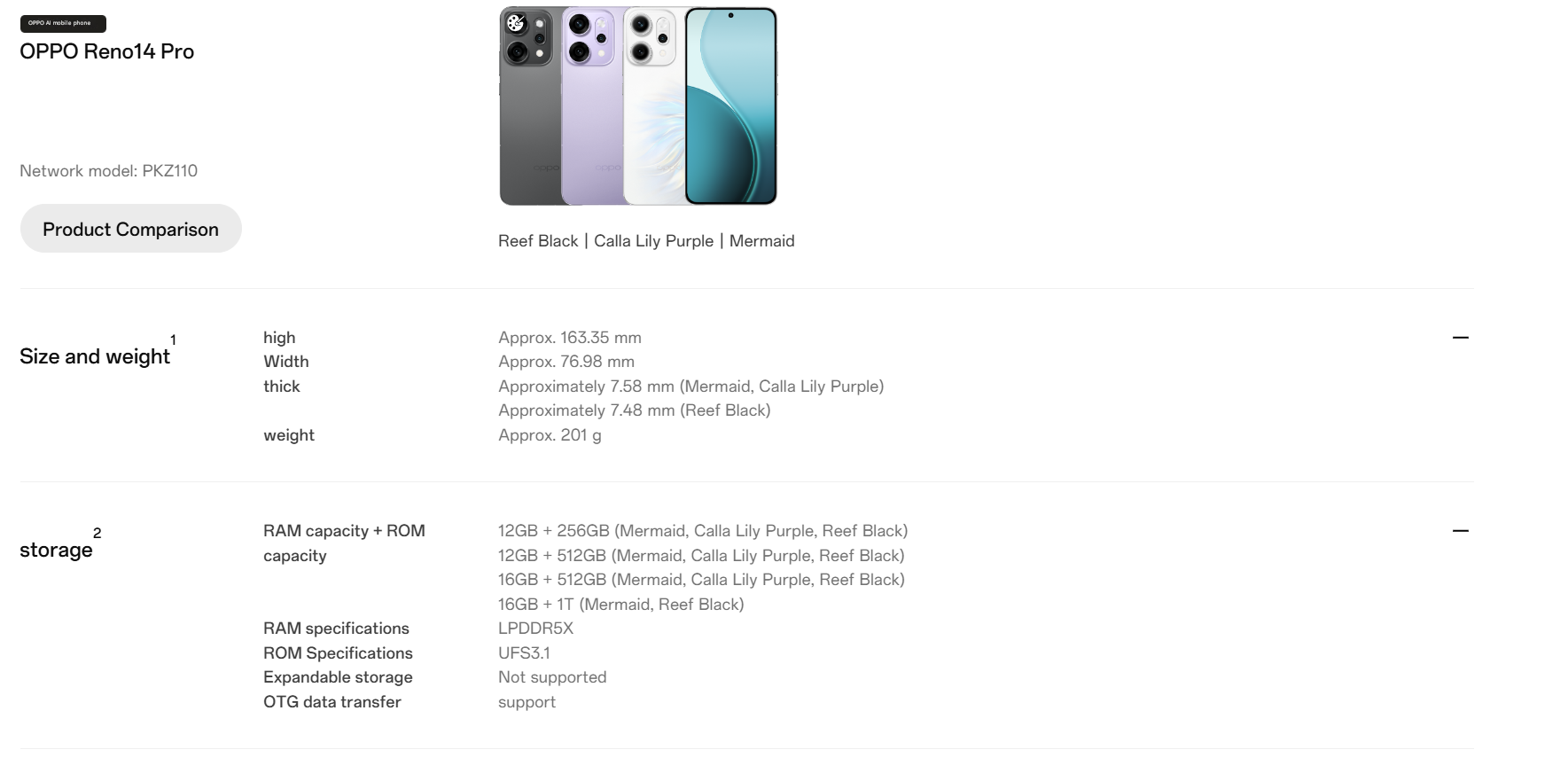Open footnote 1 beside Size and weight
The image size is (1568, 781).
(x=173, y=340)
